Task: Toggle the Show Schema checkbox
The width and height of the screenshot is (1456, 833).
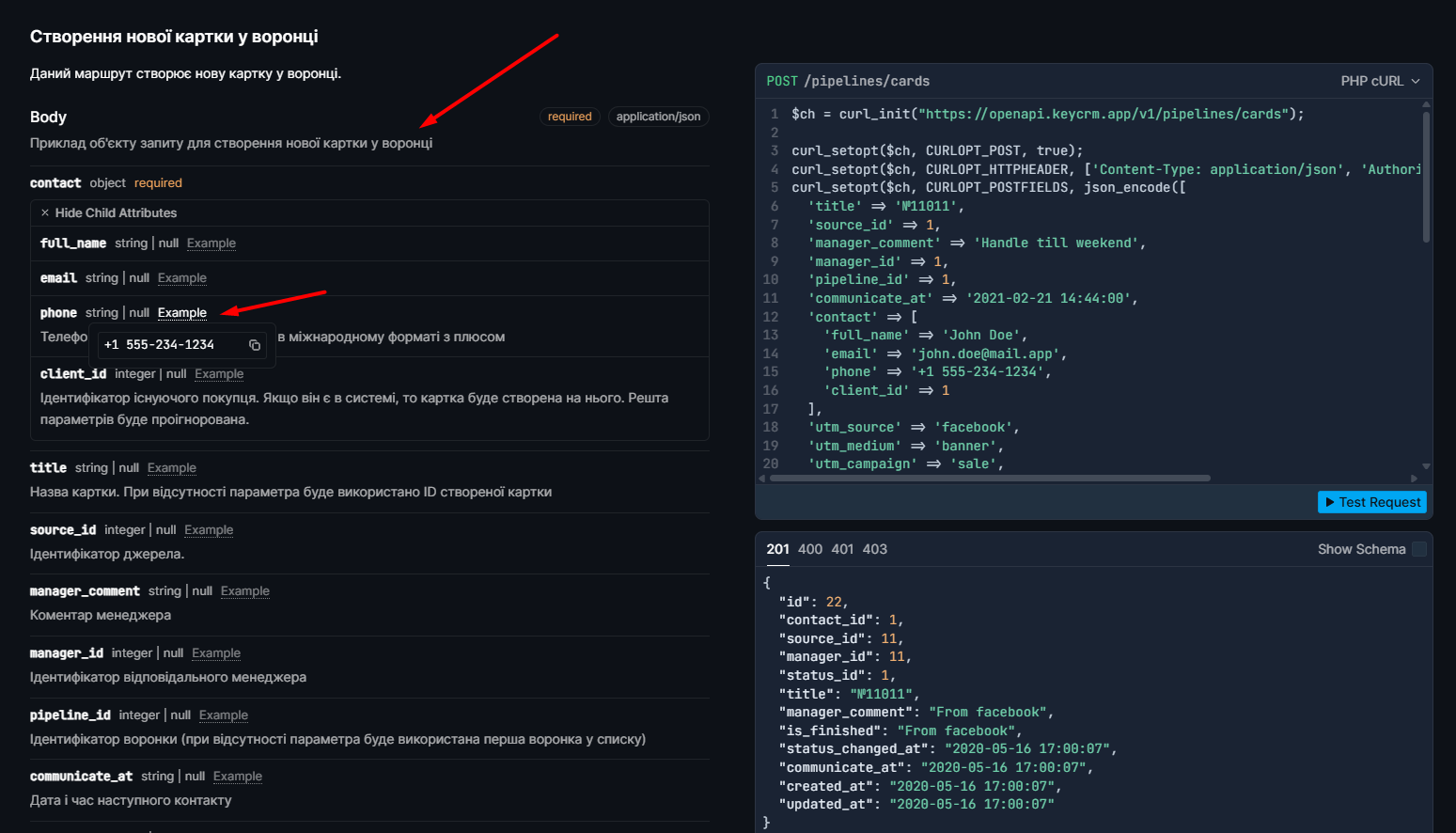Action: (x=1419, y=549)
